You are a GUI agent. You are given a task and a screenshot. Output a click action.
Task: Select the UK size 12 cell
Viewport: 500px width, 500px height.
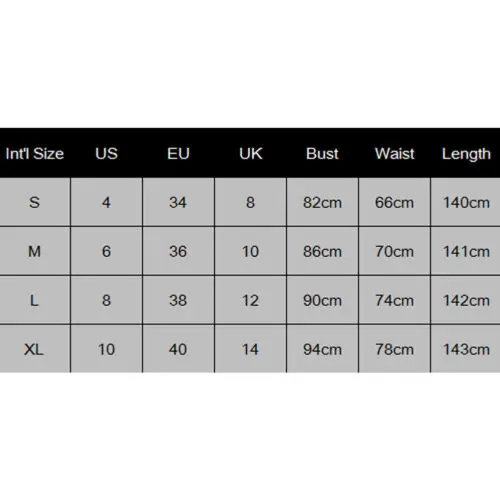tap(250, 300)
